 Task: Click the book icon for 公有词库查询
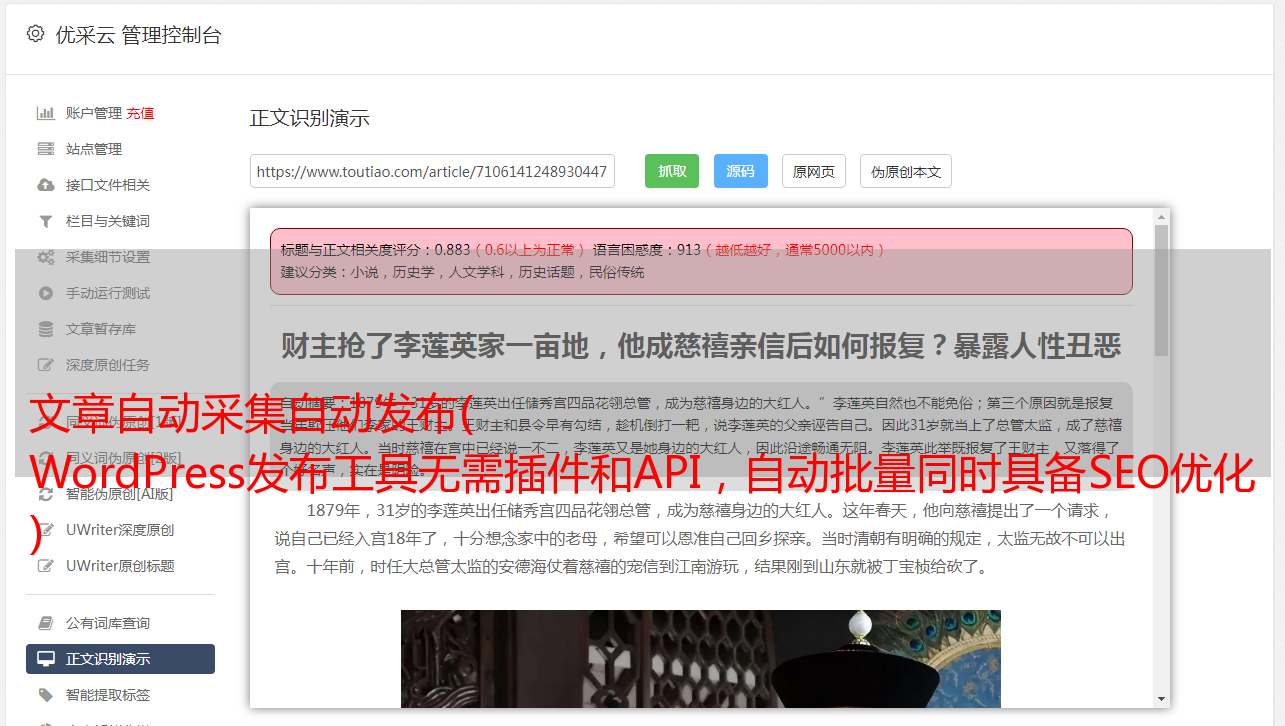[x=45, y=623]
